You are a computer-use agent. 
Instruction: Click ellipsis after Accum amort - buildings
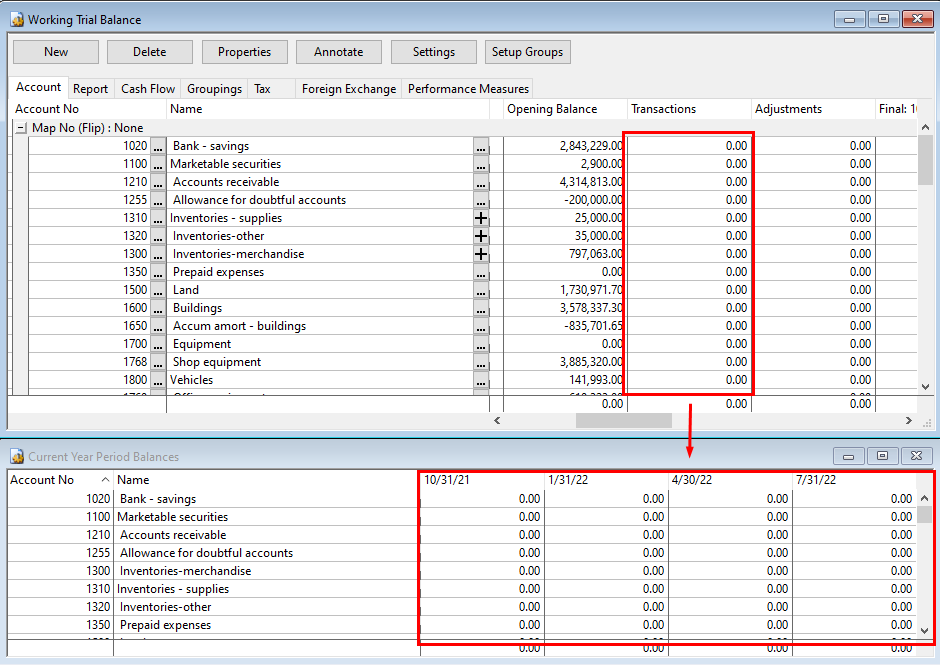481,326
